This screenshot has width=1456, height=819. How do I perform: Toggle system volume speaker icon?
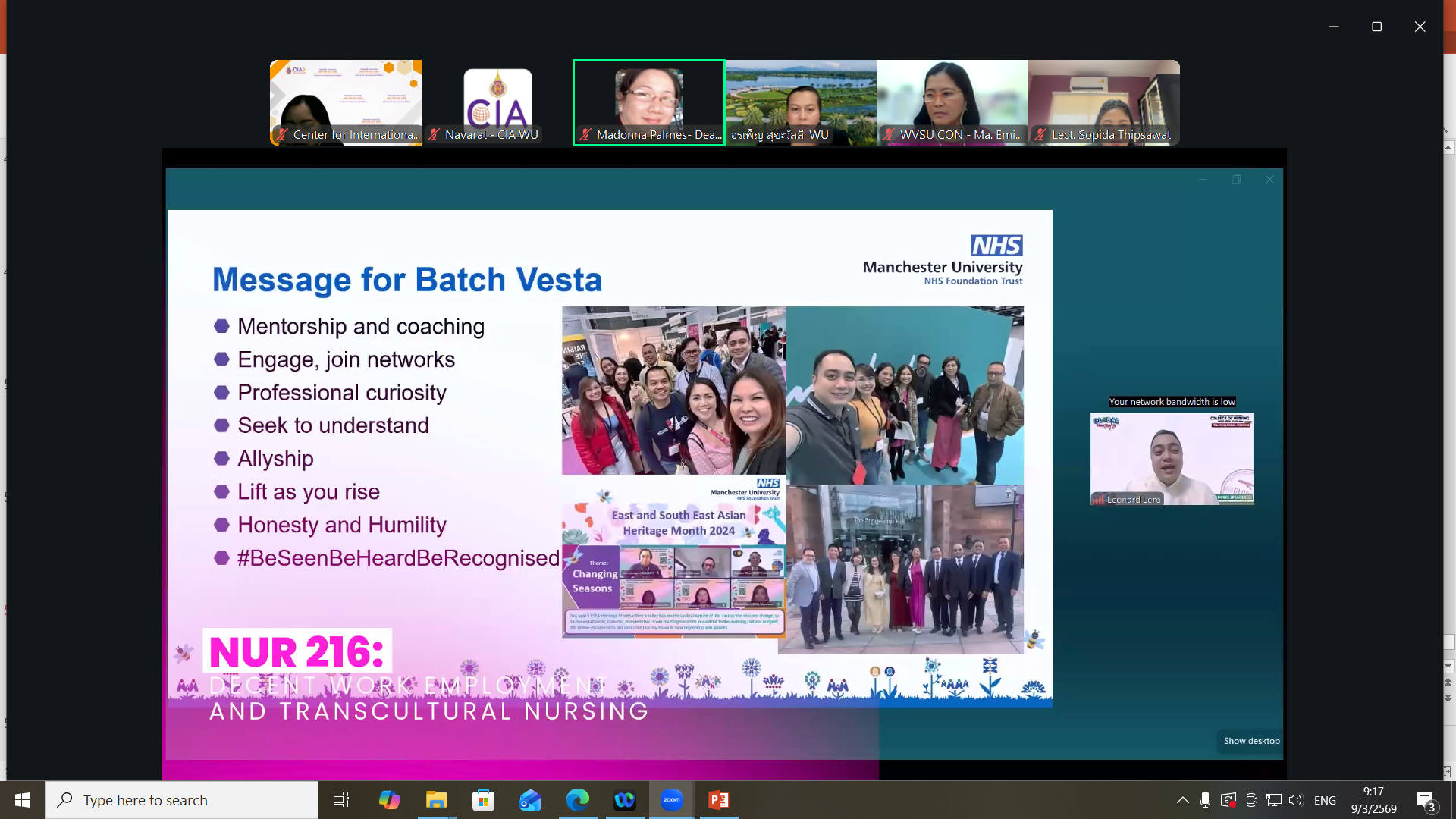[1296, 800]
